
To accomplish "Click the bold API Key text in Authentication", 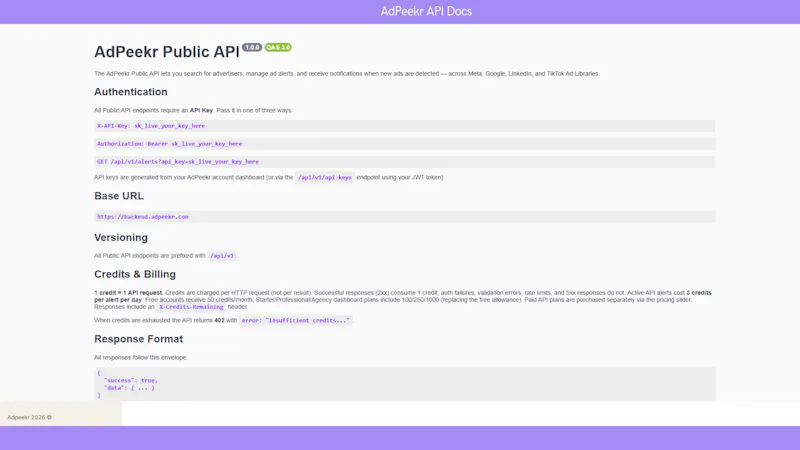I will pos(201,110).
